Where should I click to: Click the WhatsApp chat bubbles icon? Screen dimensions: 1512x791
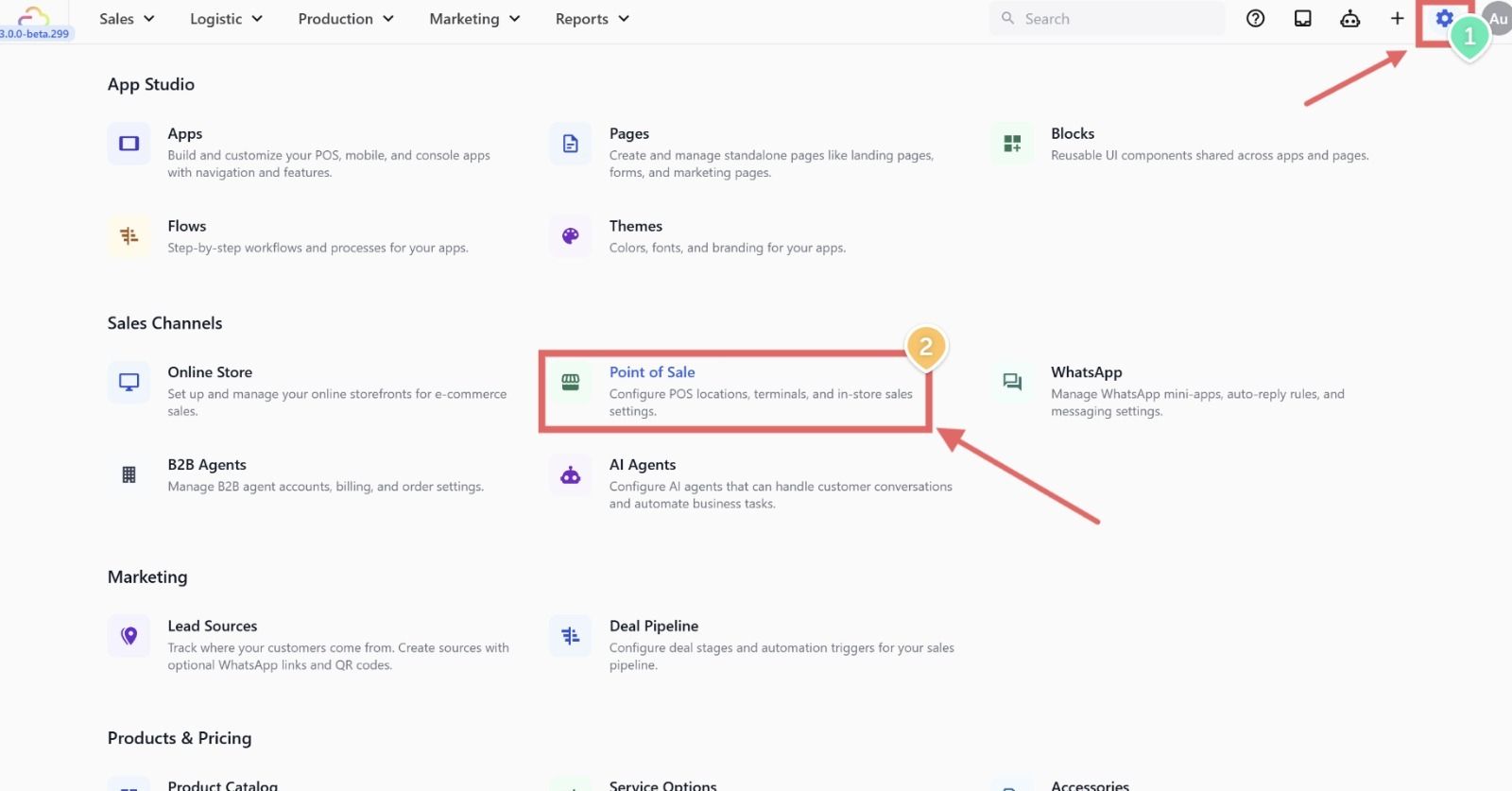pyautogui.click(x=1012, y=382)
